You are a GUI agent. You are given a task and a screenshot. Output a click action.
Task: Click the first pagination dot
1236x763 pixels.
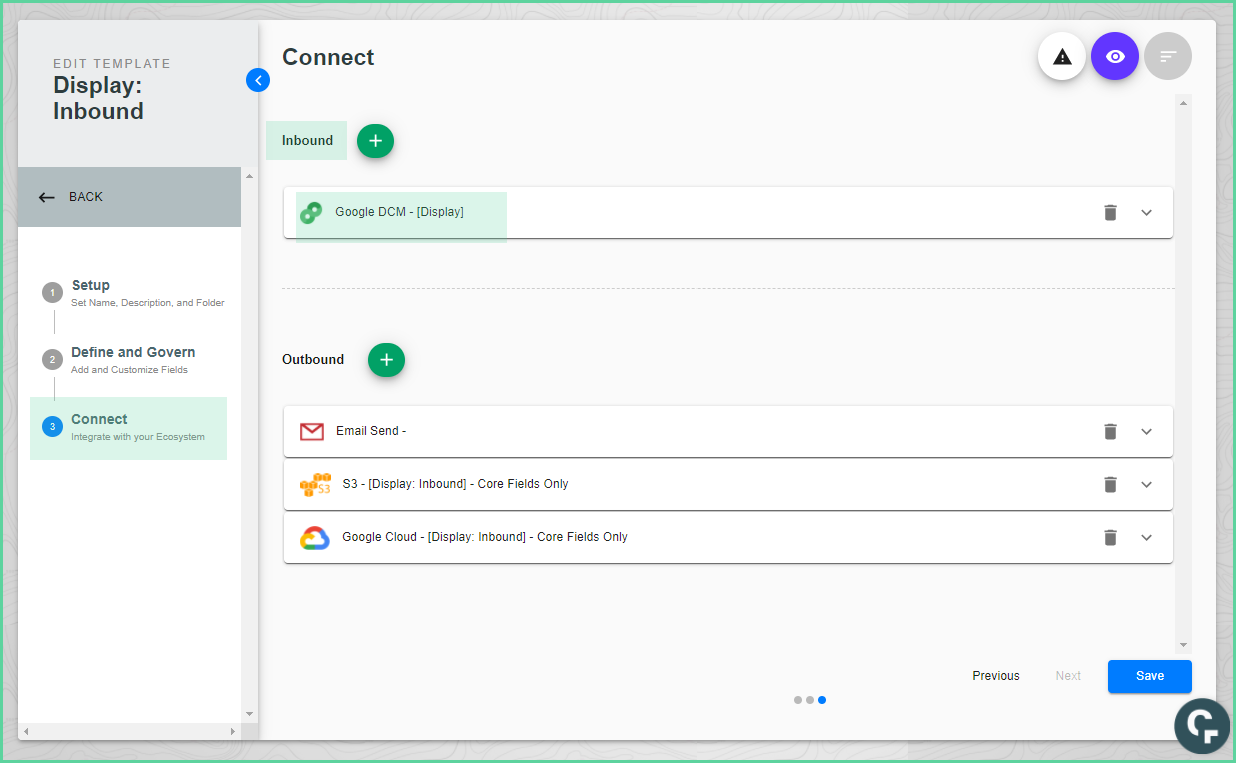pyautogui.click(x=797, y=700)
